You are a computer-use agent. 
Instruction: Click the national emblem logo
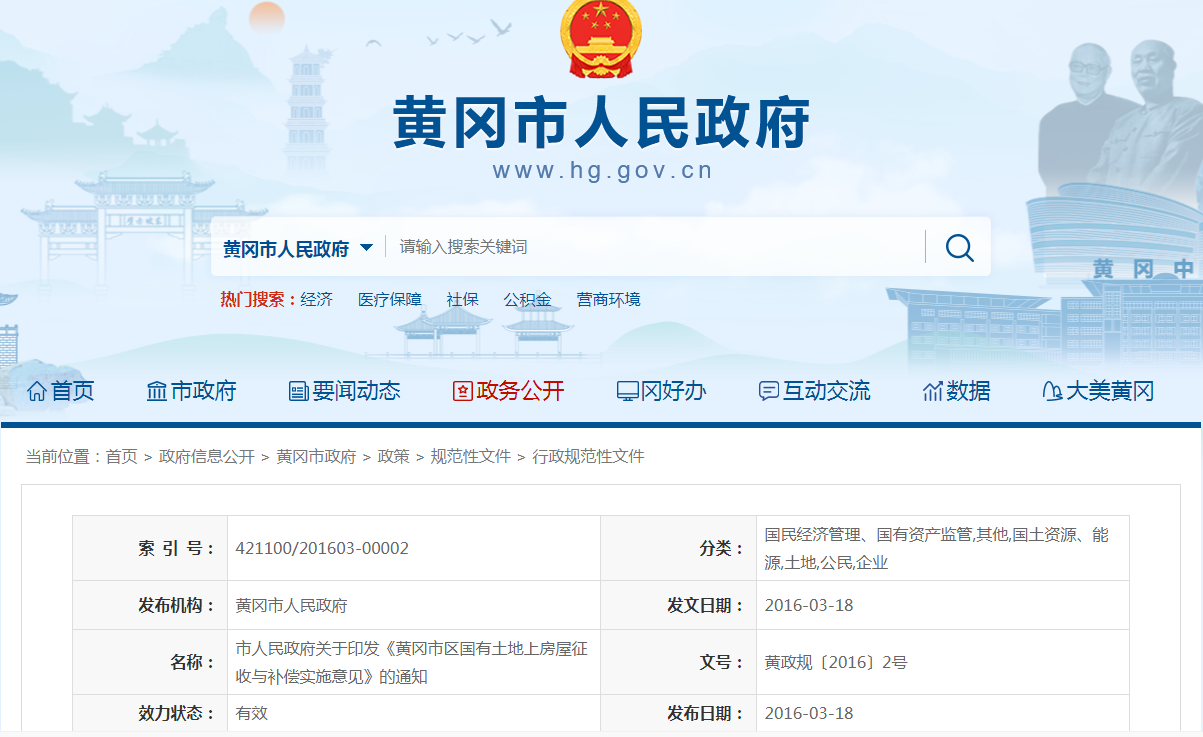pos(600,39)
